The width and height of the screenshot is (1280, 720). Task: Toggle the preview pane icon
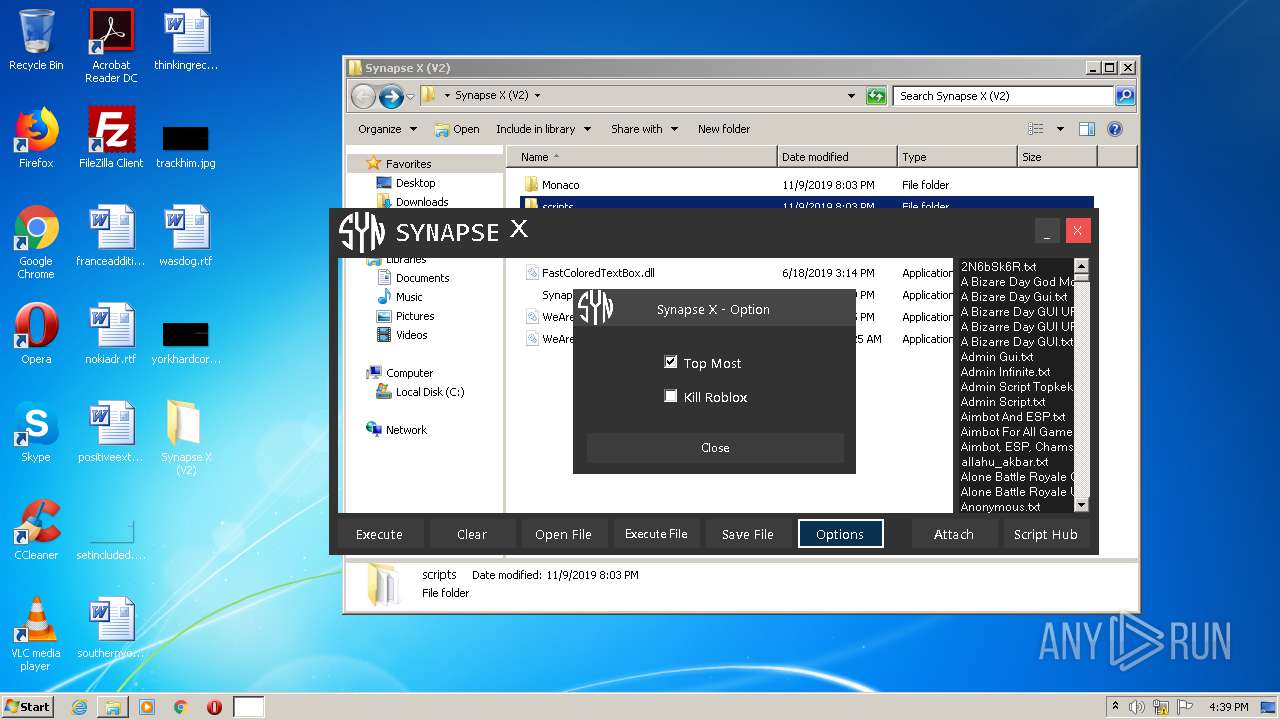[1087, 129]
